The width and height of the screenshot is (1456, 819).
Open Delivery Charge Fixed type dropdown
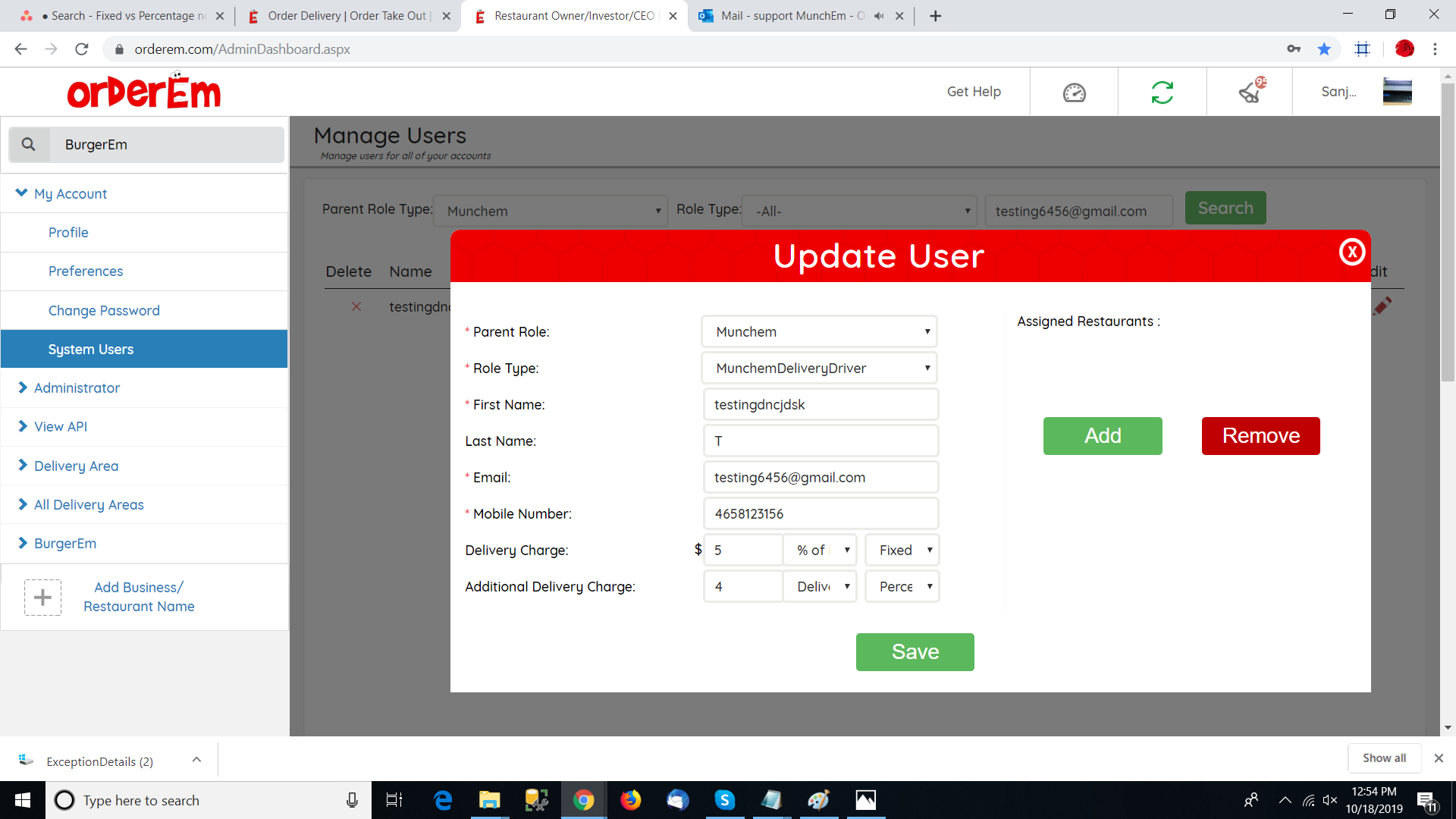(902, 551)
